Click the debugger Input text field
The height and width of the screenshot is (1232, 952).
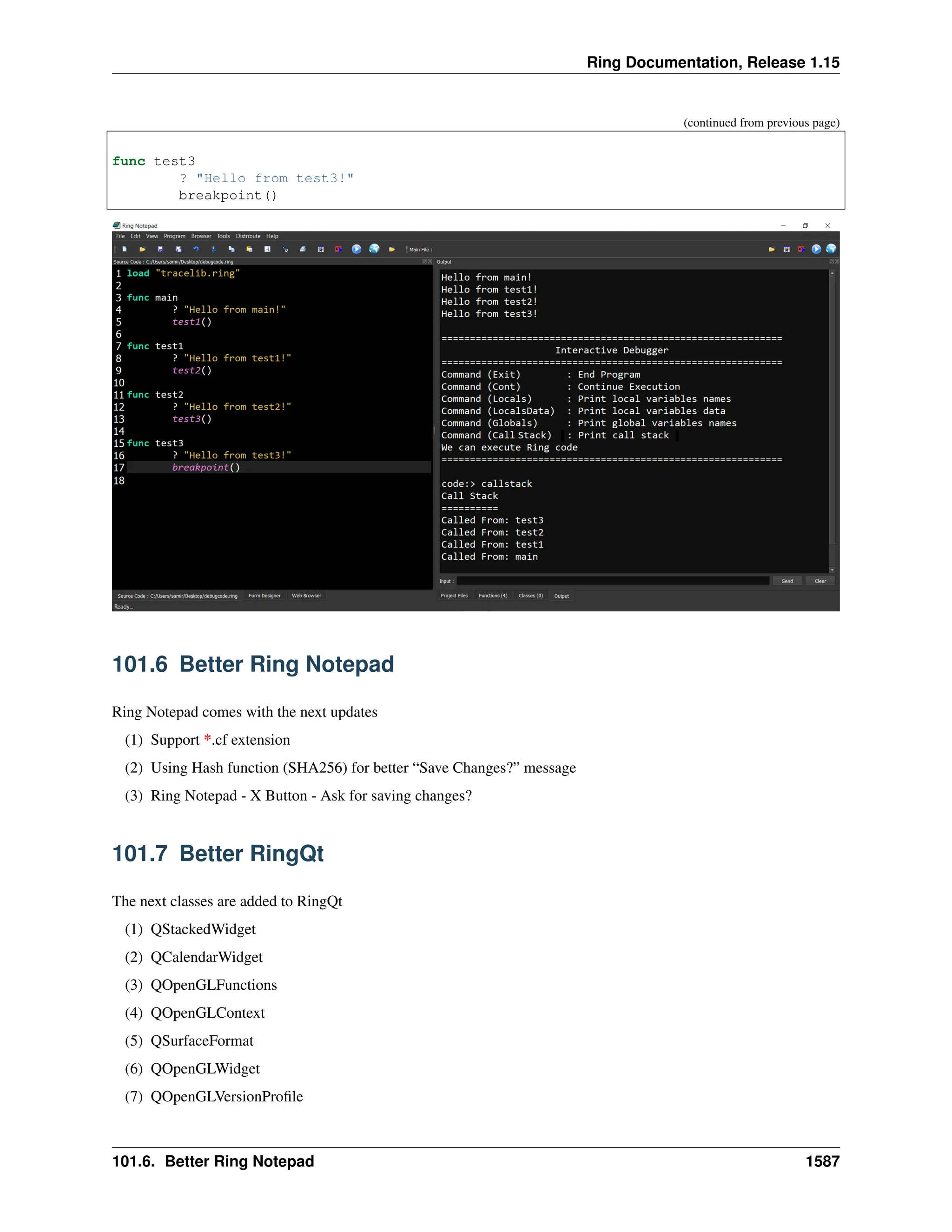click(613, 581)
